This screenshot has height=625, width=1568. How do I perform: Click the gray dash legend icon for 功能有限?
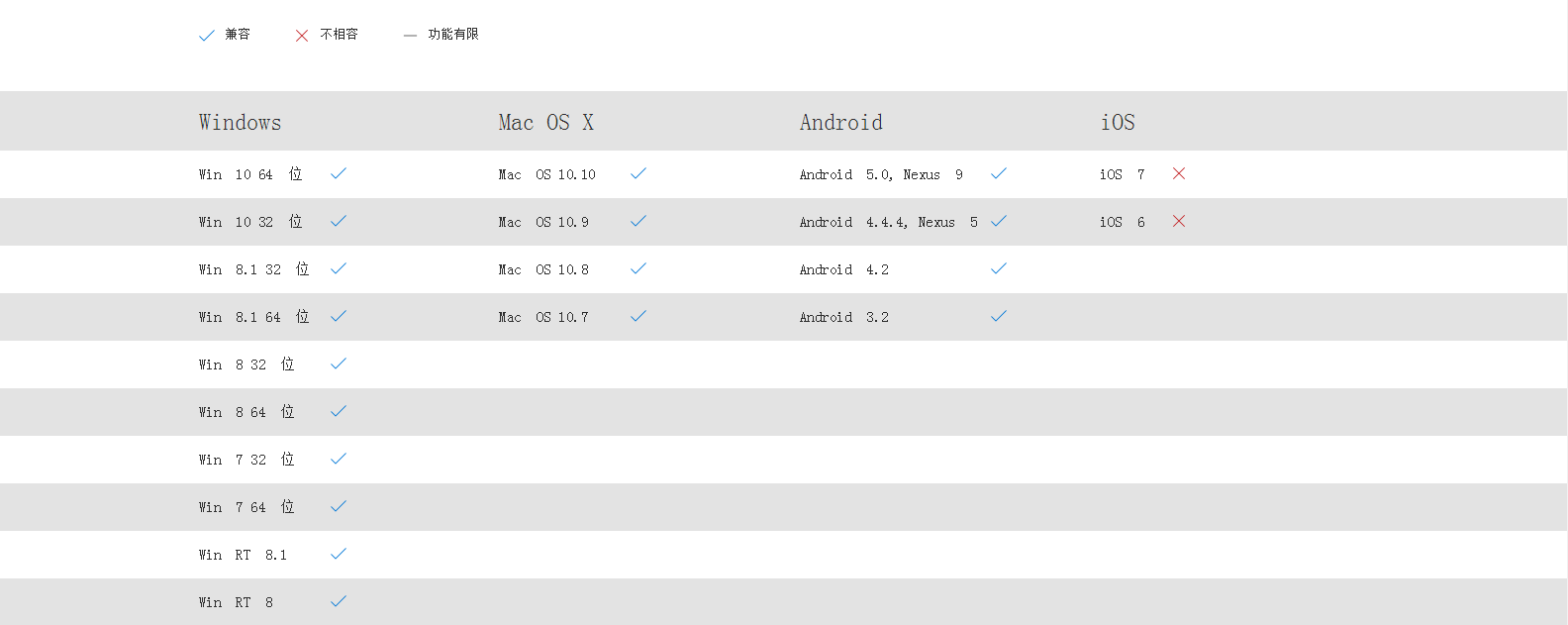point(410,35)
